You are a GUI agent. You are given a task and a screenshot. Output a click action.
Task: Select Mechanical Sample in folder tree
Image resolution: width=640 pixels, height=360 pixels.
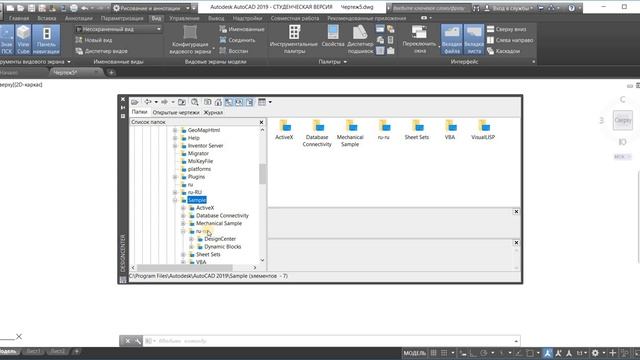pyautogui.click(x=219, y=223)
